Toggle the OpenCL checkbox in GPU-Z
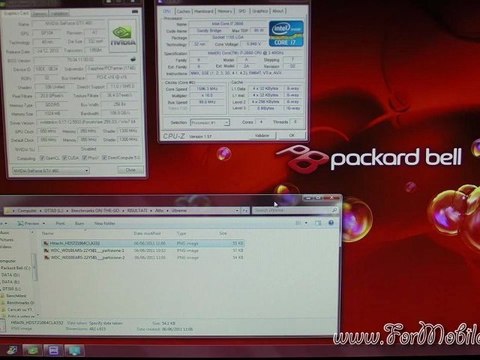Screen dimensions: 480x360 (x=42, y=158)
